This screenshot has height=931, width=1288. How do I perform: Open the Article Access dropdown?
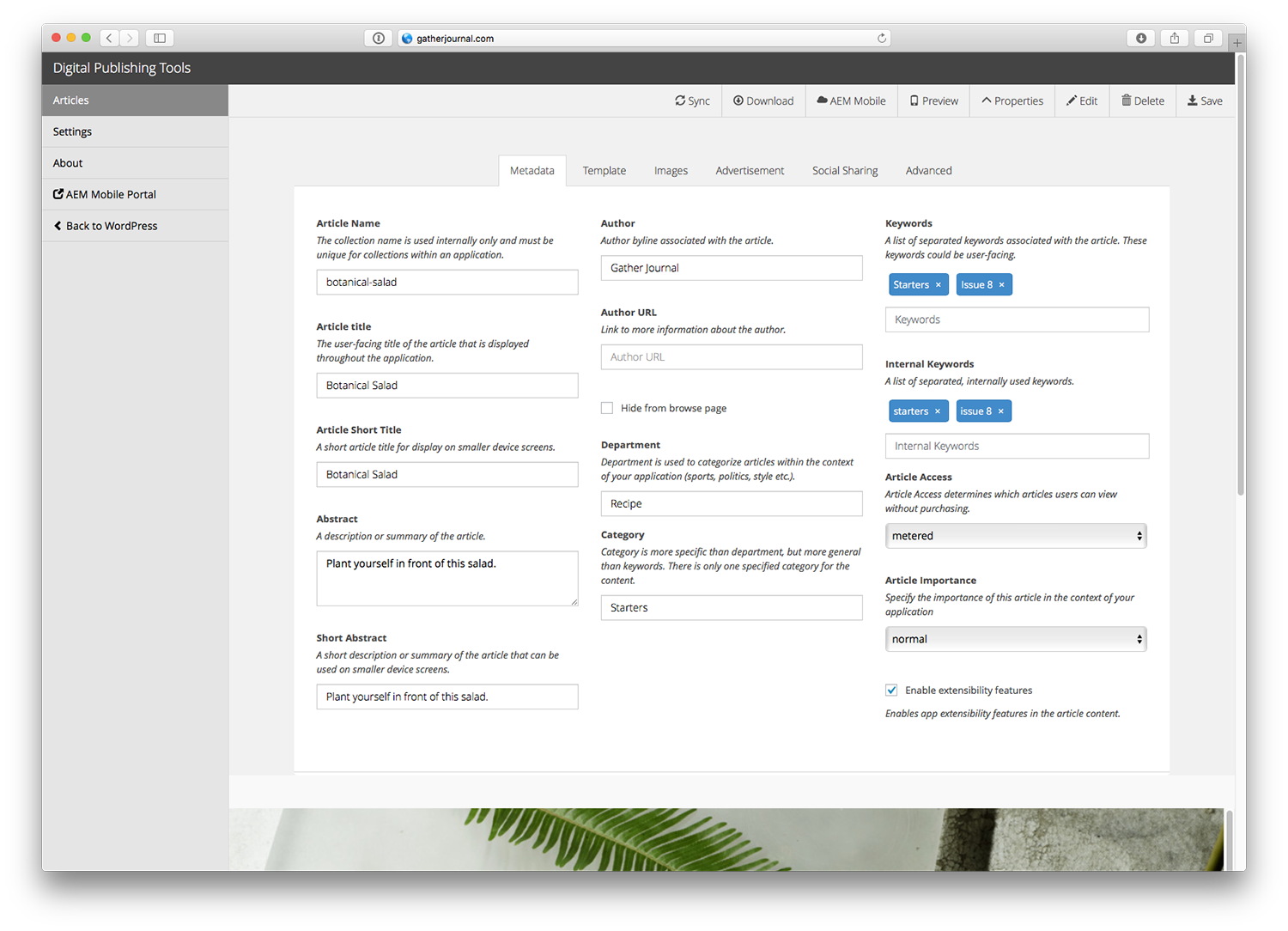pos(1016,536)
